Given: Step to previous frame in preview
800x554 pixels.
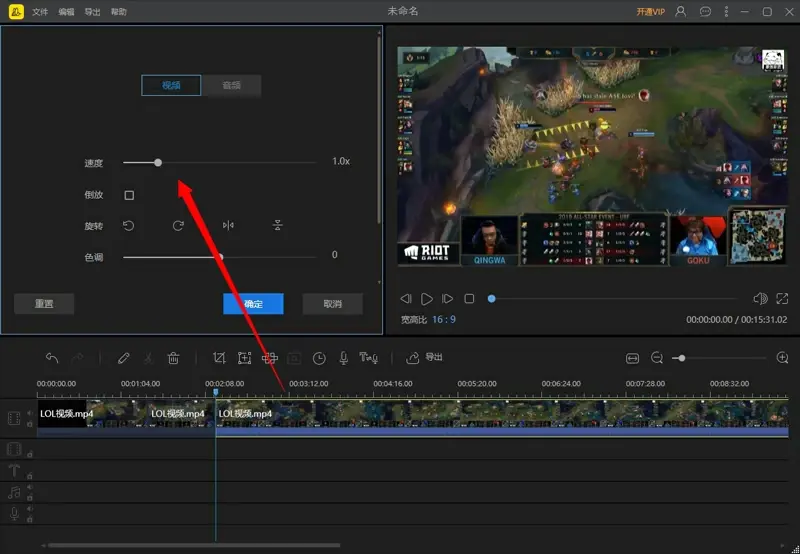Looking at the screenshot, I should (406, 298).
